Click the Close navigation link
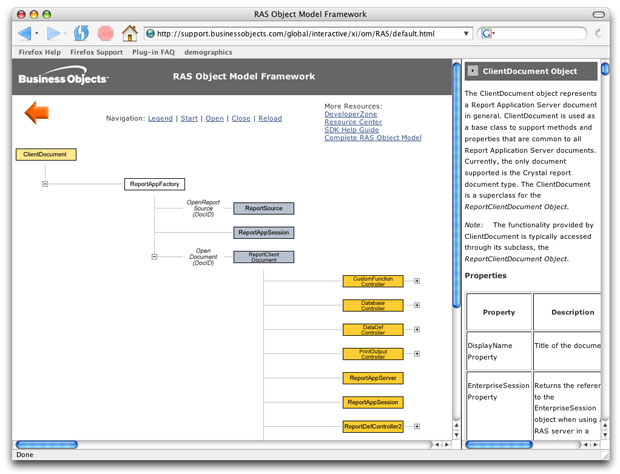 pyautogui.click(x=241, y=118)
